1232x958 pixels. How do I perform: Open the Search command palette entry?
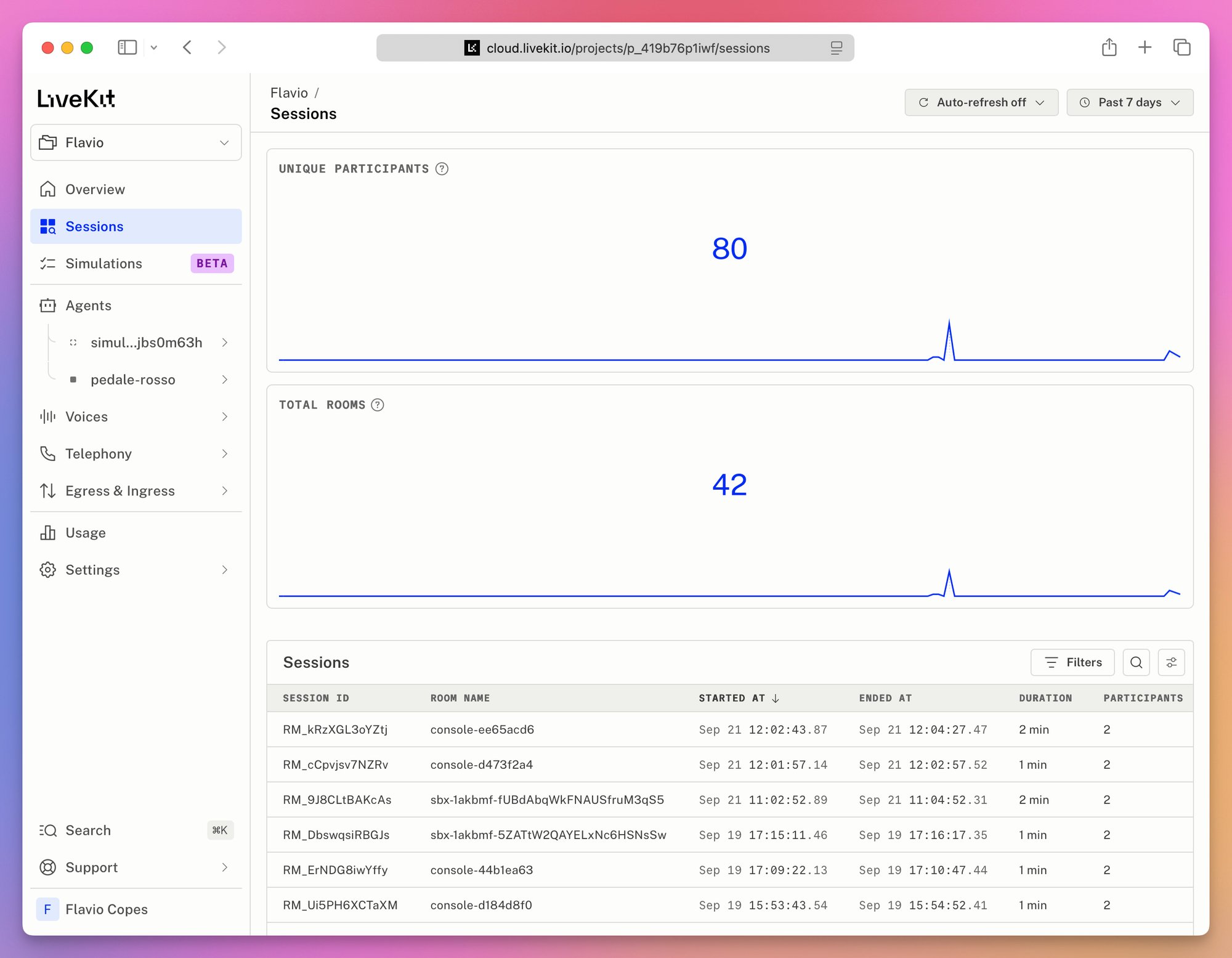point(136,830)
